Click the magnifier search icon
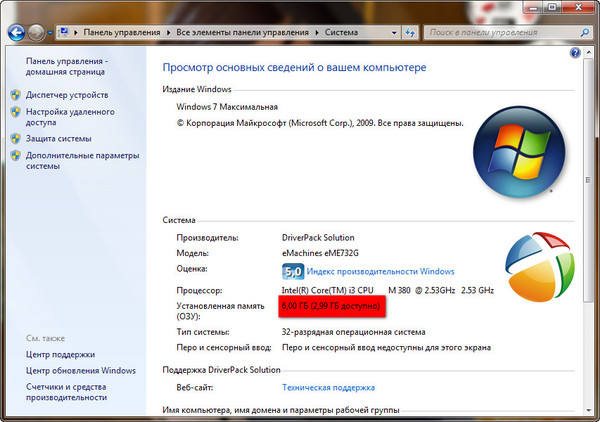Viewport: 600px width, 422px height. click(x=585, y=33)
